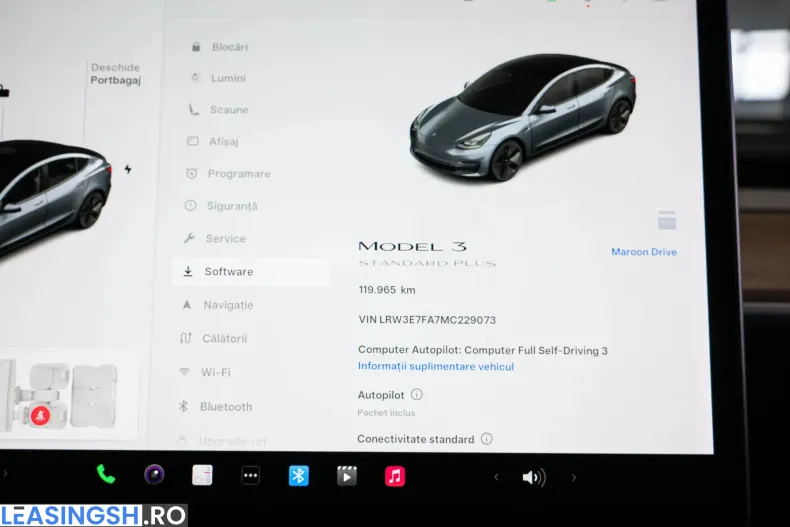Click the download icon beside Software
Image resolution: width=790 pixels, height=527 pixels.
pos(188,271)
